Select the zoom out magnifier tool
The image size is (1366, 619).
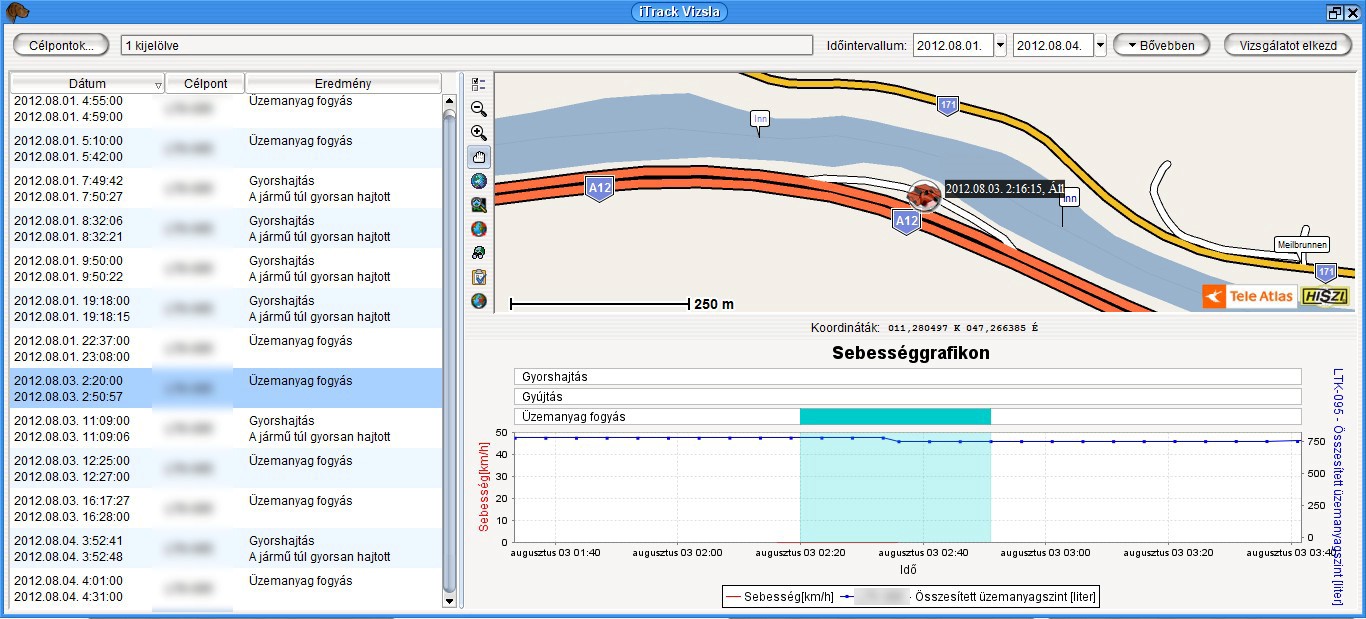point(479,109)
